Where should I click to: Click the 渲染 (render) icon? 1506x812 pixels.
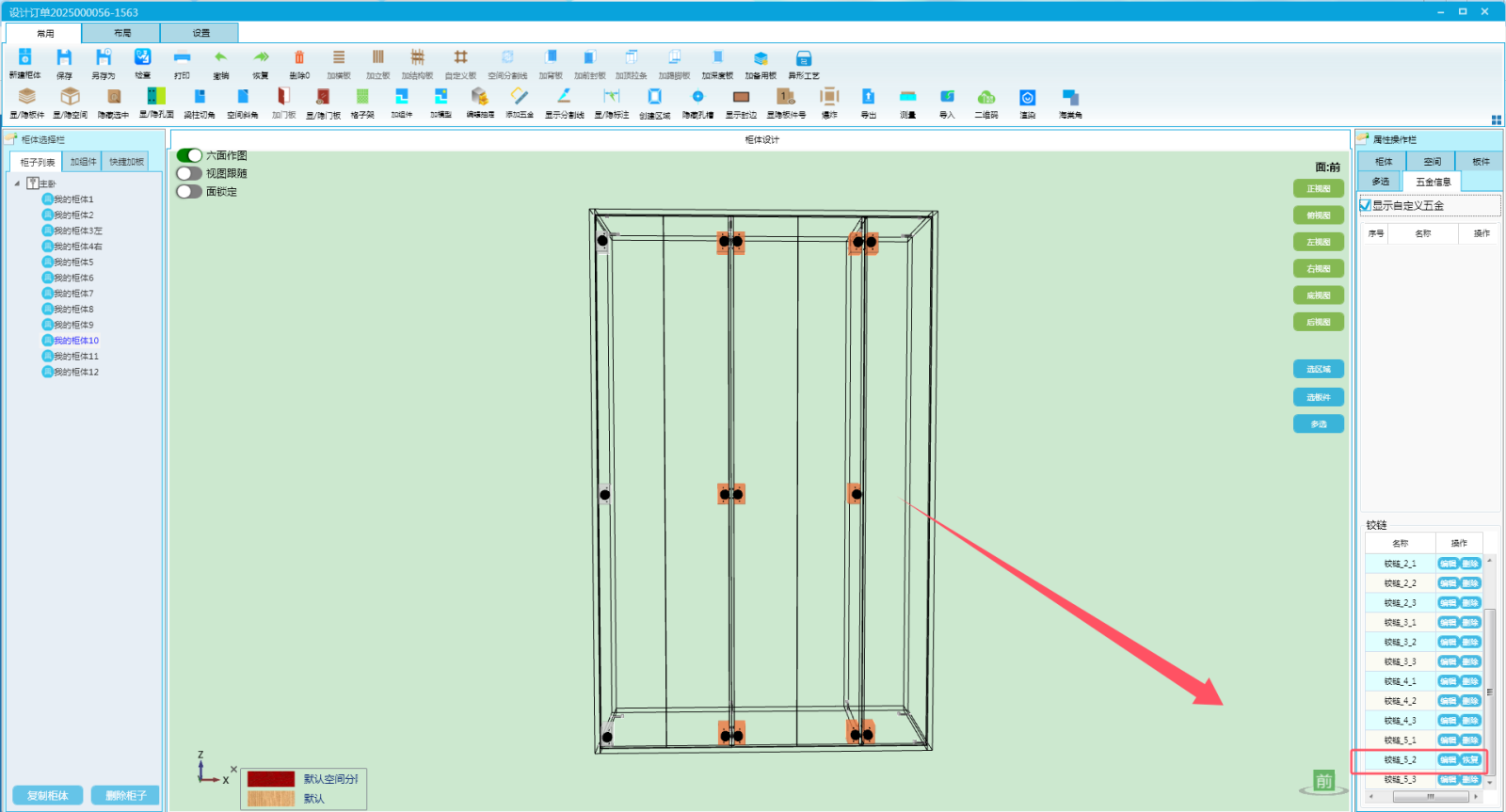point(1028,98)
